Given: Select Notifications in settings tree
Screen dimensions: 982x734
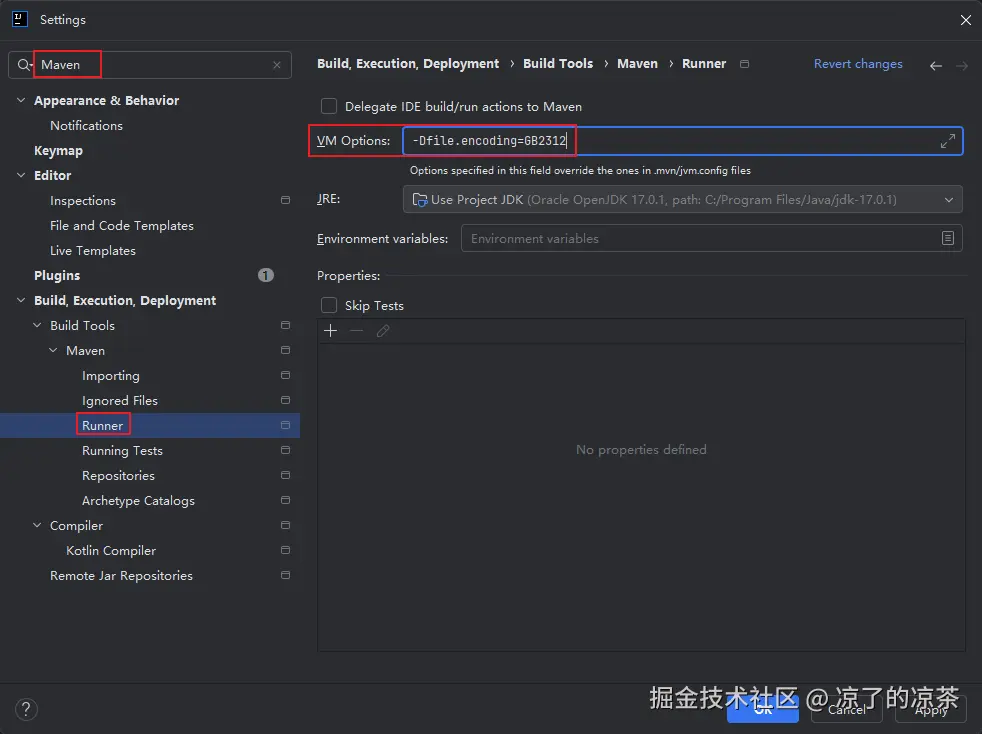Looking at the screenshot, I should click(x=86, y=126).
